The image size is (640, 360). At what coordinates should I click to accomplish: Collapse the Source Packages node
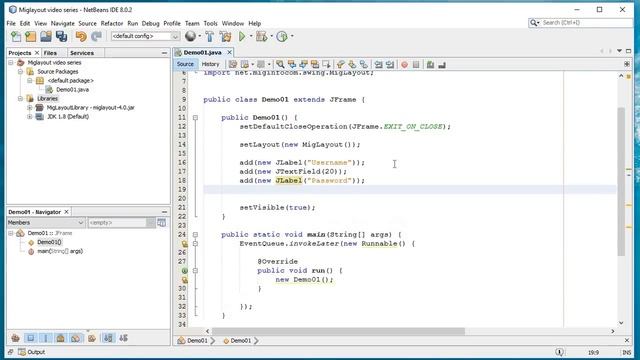tap(20, 71)
